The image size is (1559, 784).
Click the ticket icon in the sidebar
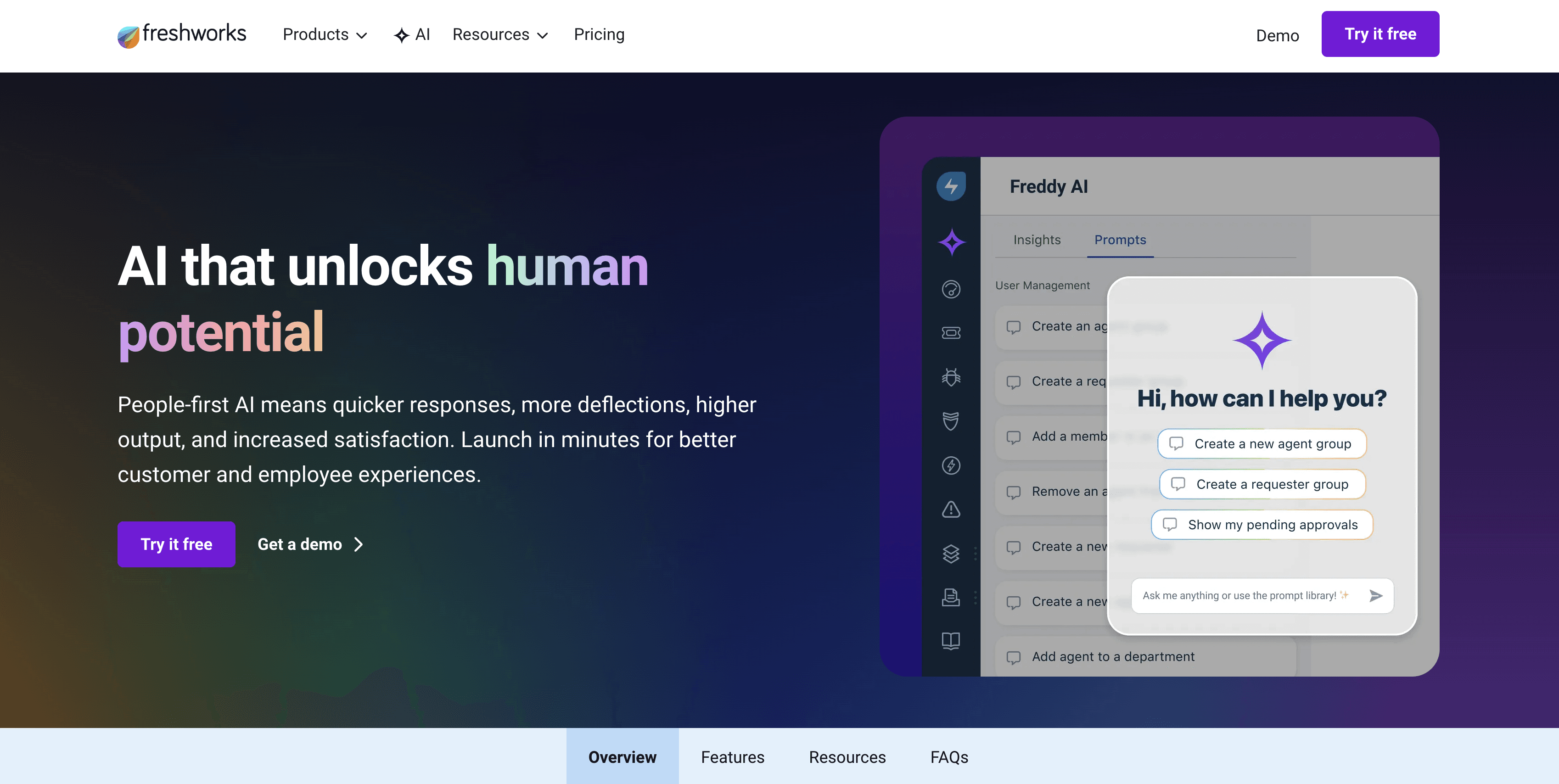tap(951, 333)
